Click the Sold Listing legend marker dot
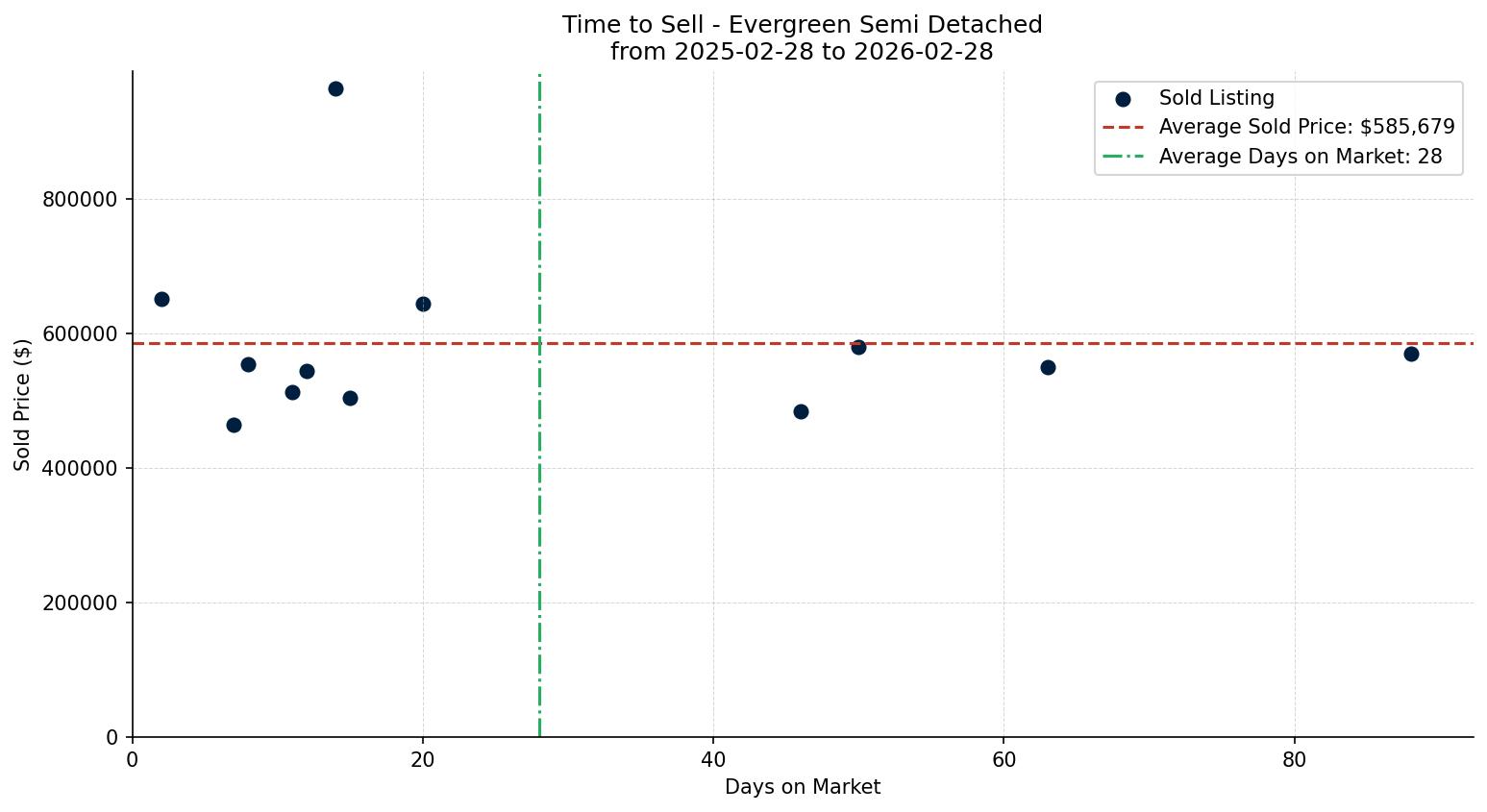Image resolution: width=1487 pixels, height=812 pixels. click(x=1123, y=99)
